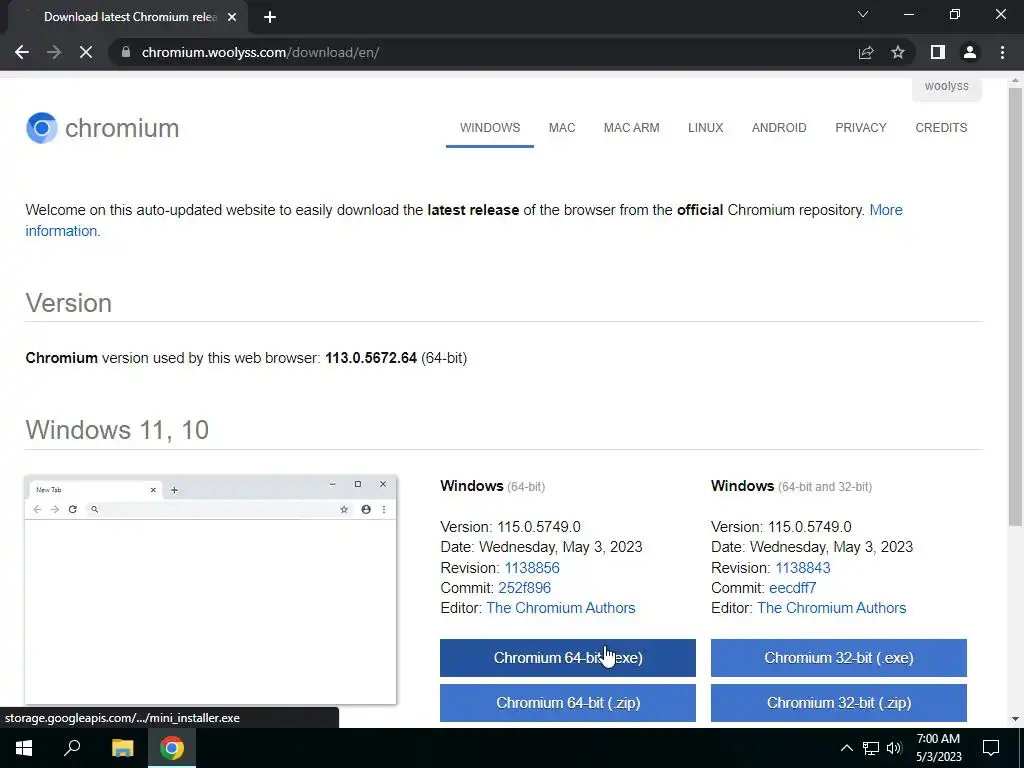Click the forward navigation arrow

[x=54, y=52]
